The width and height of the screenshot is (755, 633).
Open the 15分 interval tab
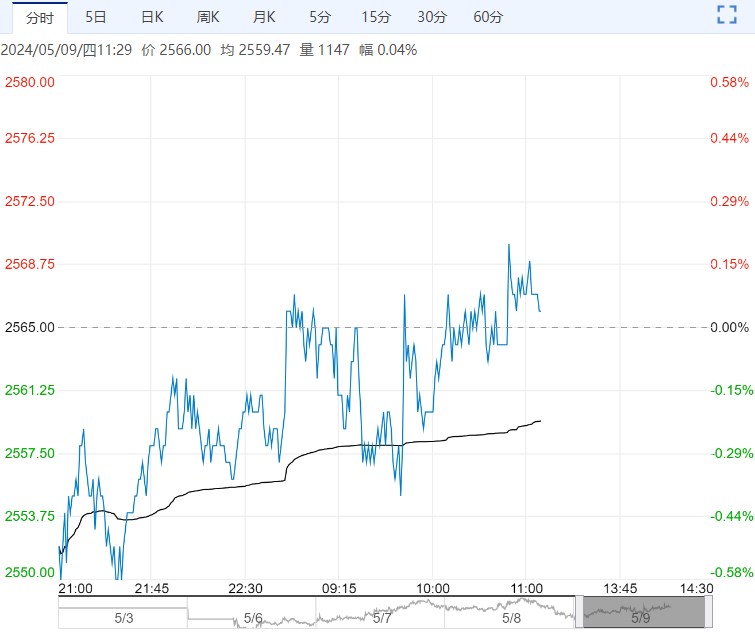click(x=376, y=17)
